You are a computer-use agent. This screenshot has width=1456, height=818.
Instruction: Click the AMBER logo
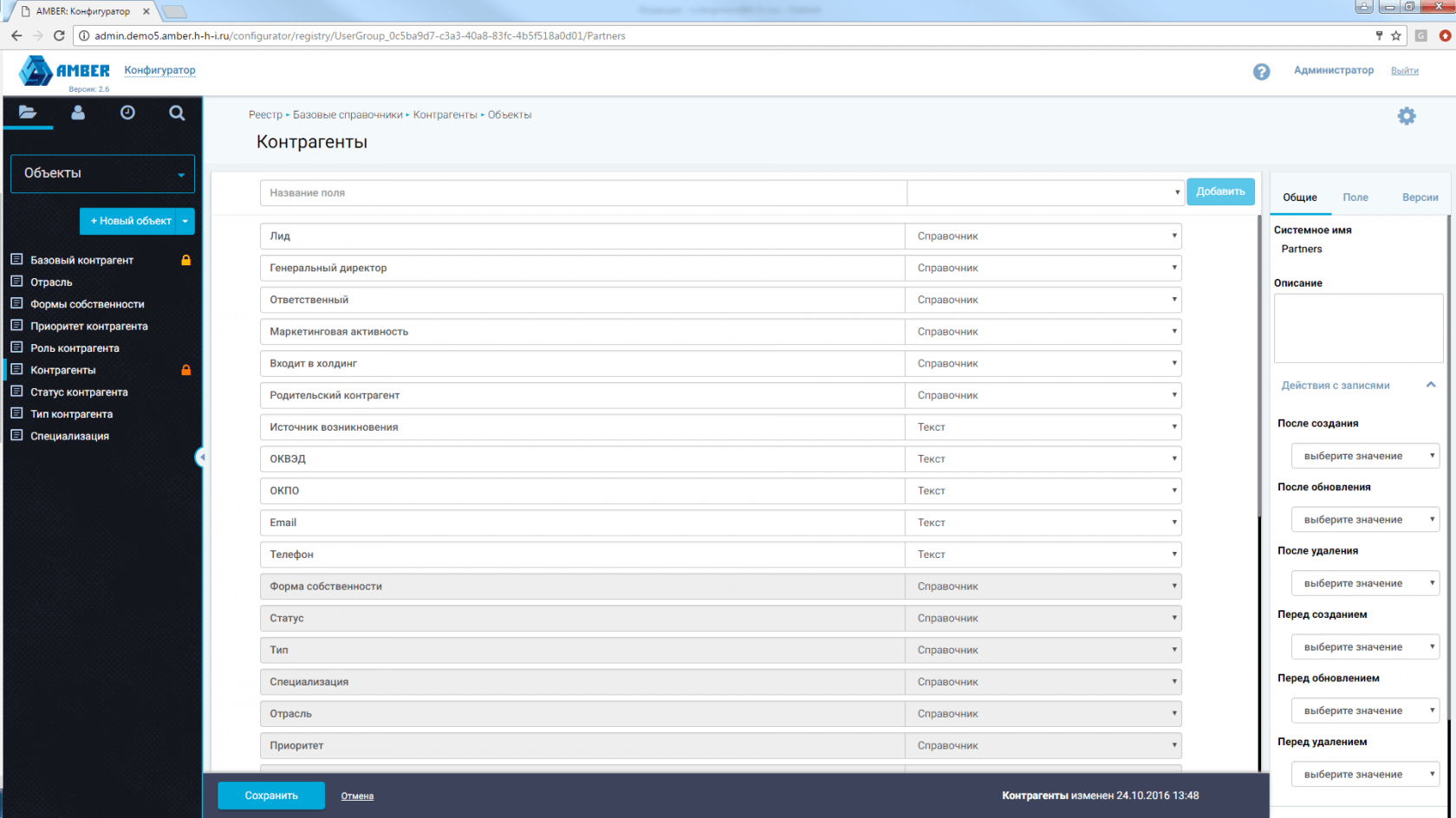click(x=65, y=71)
